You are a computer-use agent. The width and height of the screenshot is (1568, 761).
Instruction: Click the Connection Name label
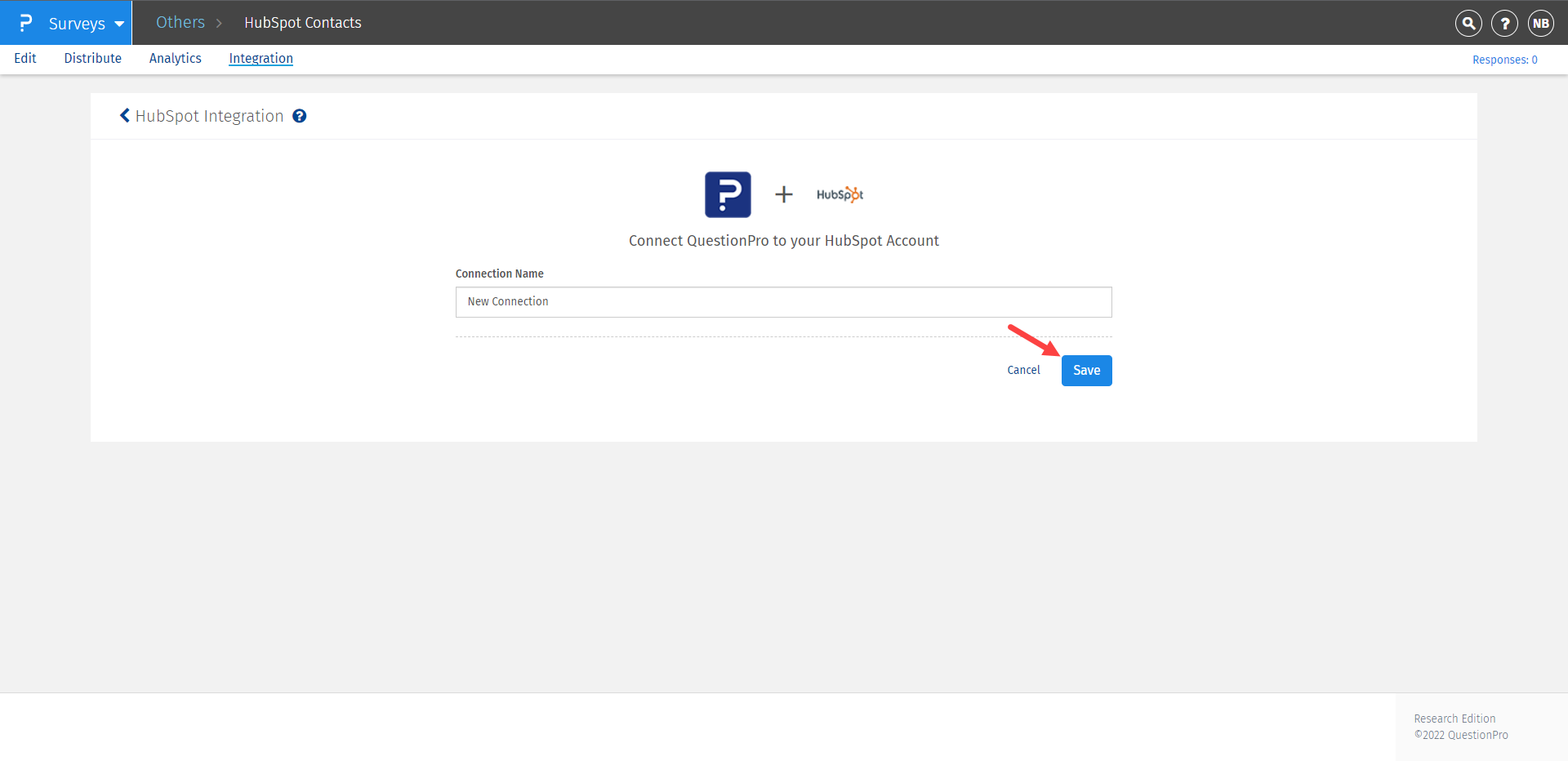click(x=500, y=274)
